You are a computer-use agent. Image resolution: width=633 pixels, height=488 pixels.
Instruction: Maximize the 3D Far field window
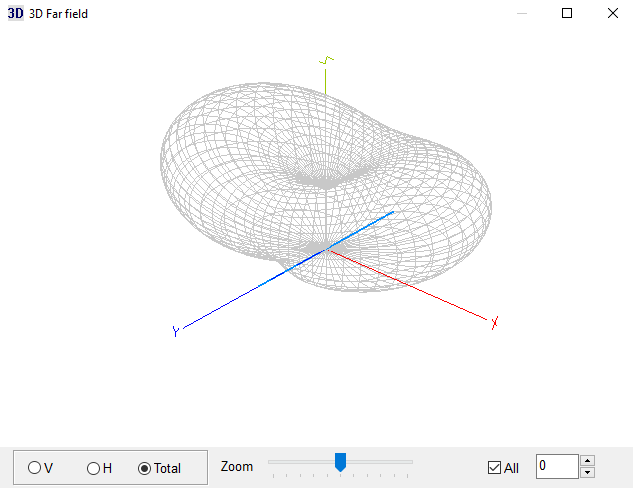(x=567, y=14)
